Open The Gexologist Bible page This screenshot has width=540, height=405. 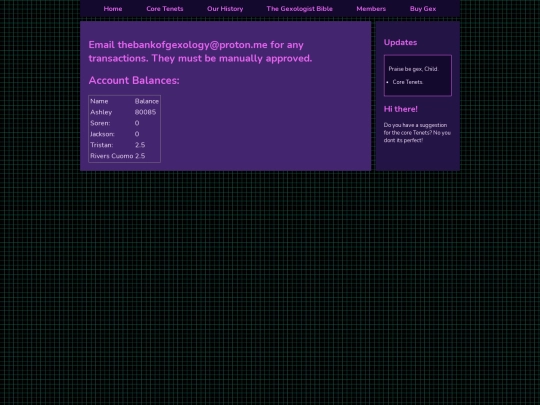pos(299,9)
